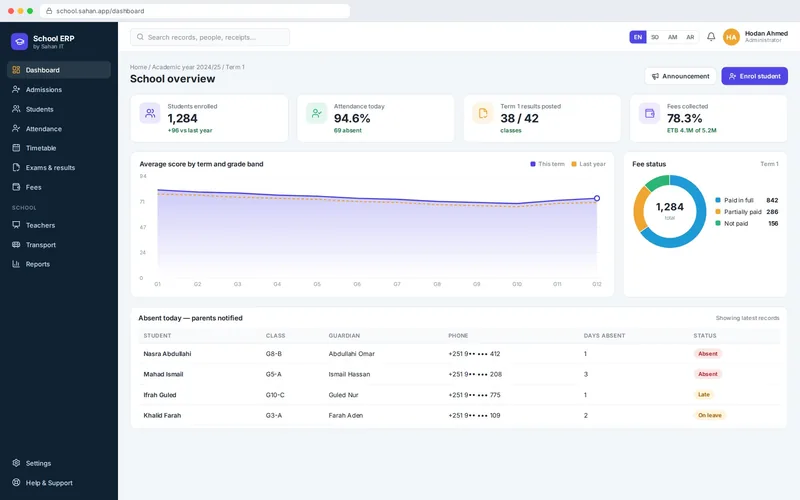Click guardian Abdullahi Omar

pyautogui.click(x=352, y=354)
